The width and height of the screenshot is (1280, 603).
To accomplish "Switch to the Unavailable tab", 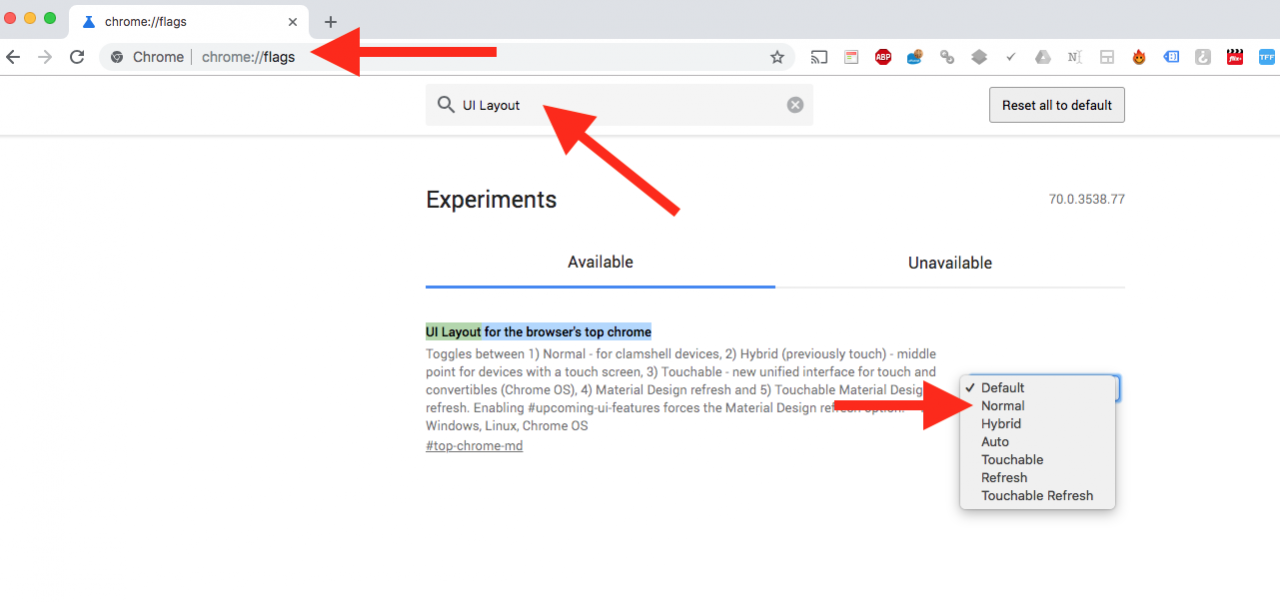I will click(x=950, y=263).
